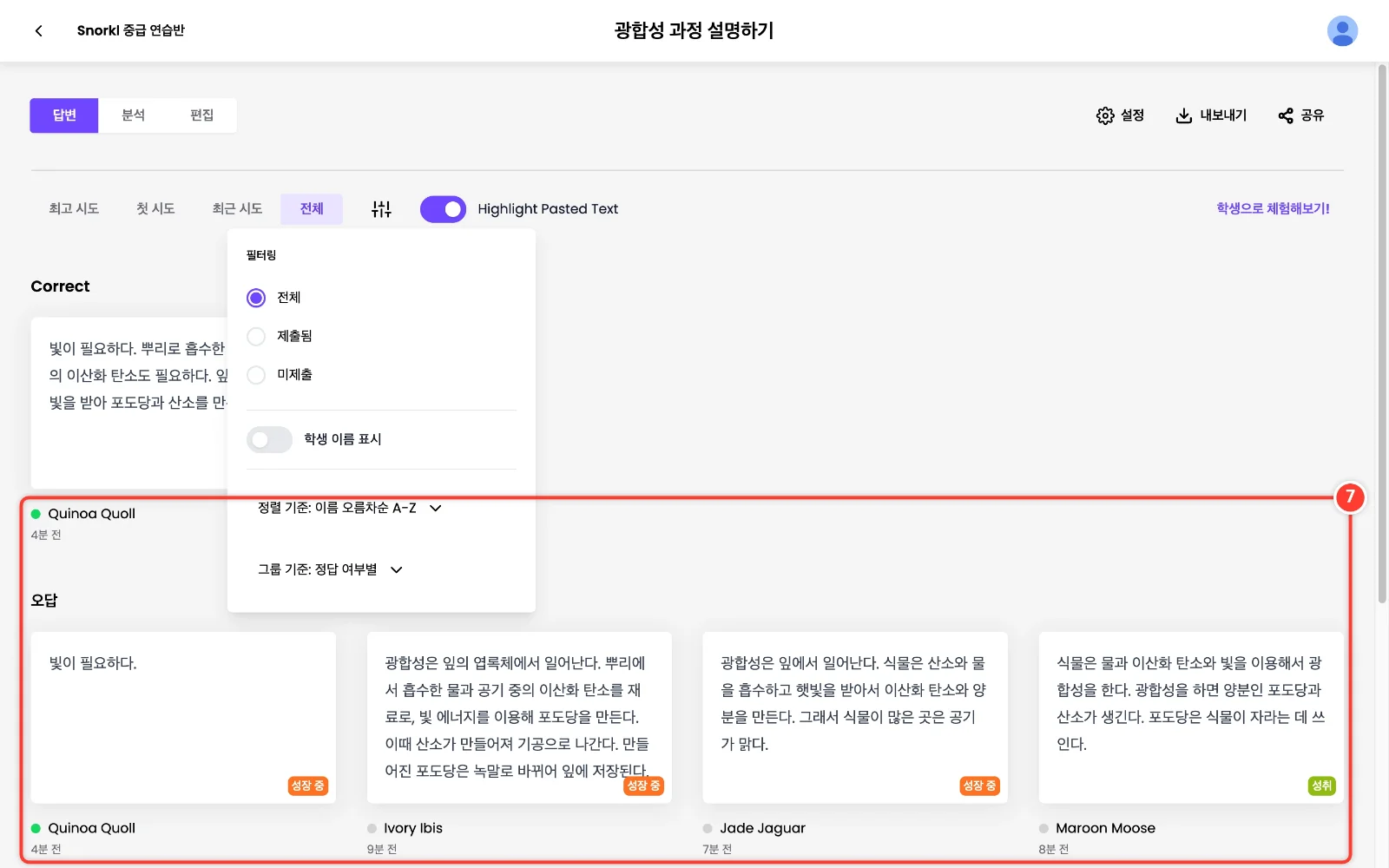Open the user profile avatar
The image size is (1389, 868).
[1342, 31]
